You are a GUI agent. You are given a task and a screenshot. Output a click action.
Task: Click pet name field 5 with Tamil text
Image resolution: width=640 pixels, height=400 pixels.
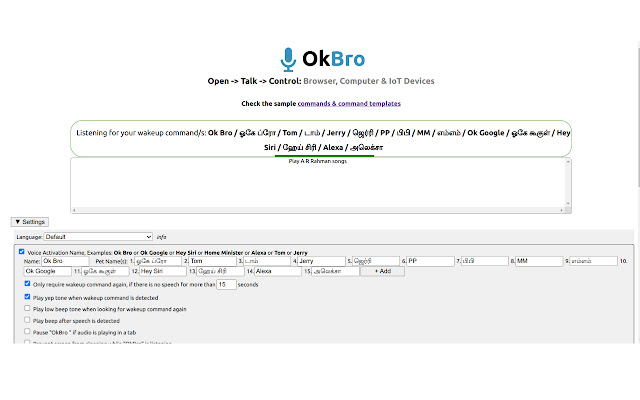376,261
